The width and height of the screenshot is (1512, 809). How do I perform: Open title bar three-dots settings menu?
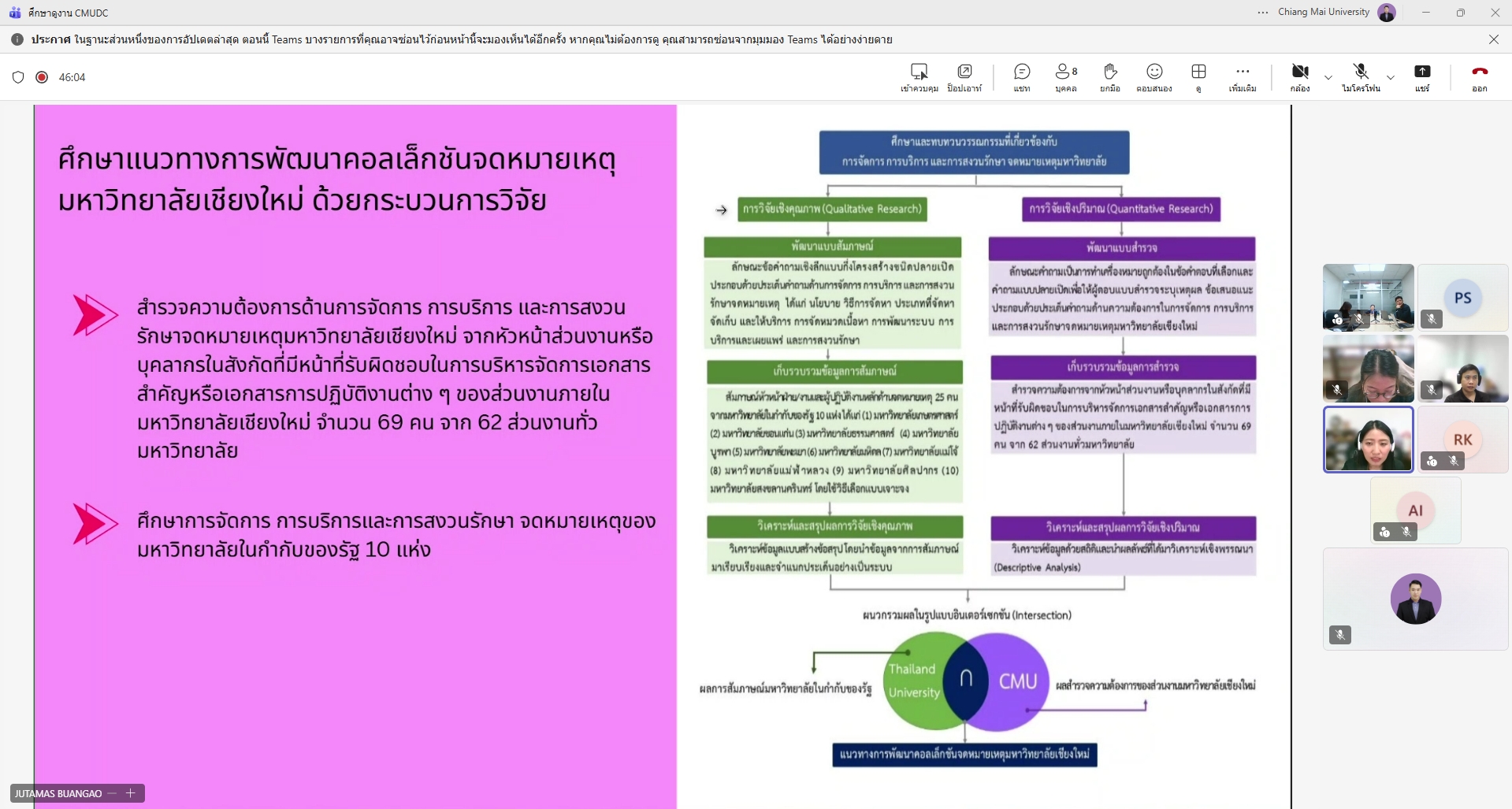pyautogui.click(x=1263, y=13)
